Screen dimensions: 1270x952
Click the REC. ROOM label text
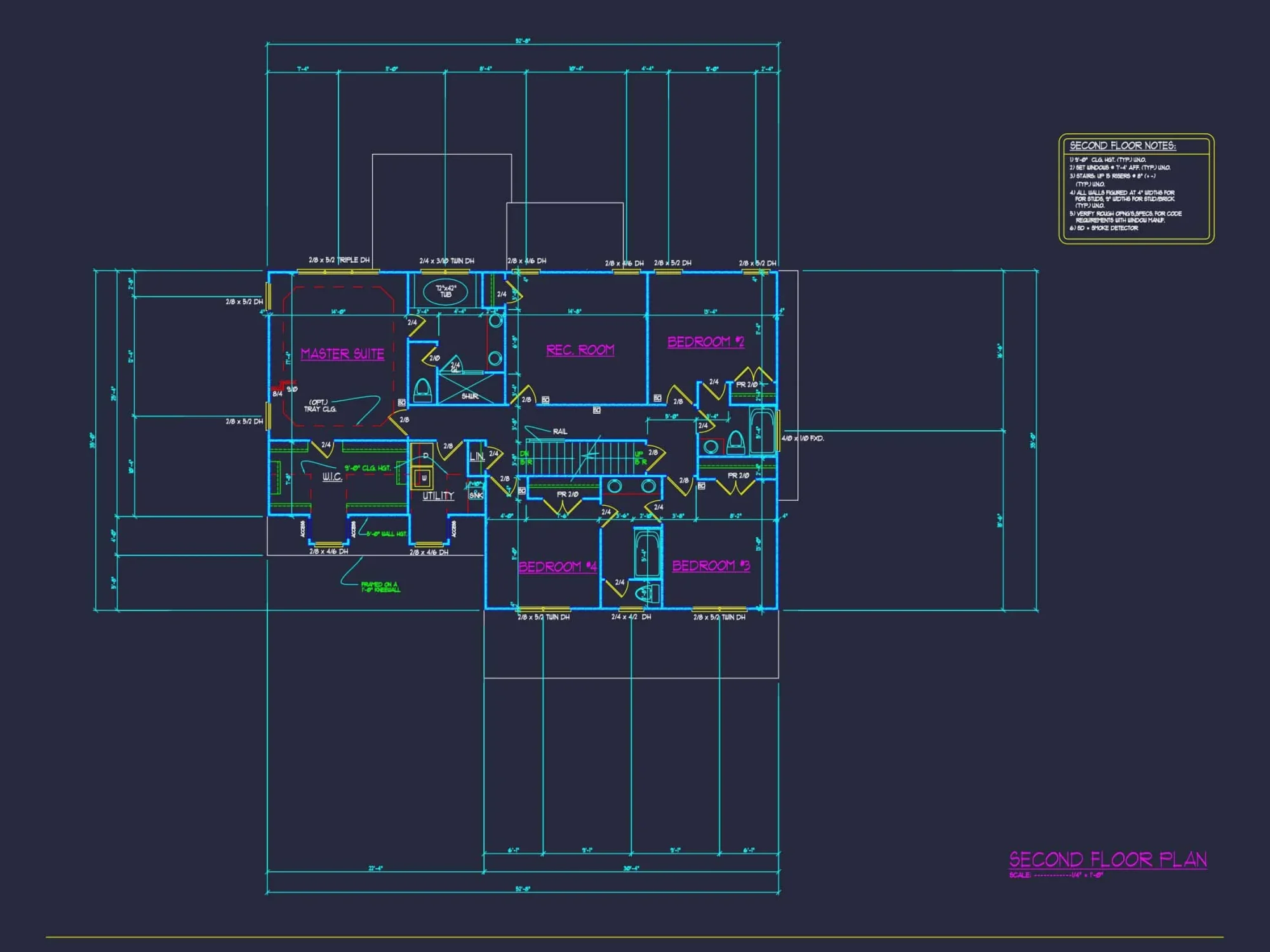click(581, 348)
